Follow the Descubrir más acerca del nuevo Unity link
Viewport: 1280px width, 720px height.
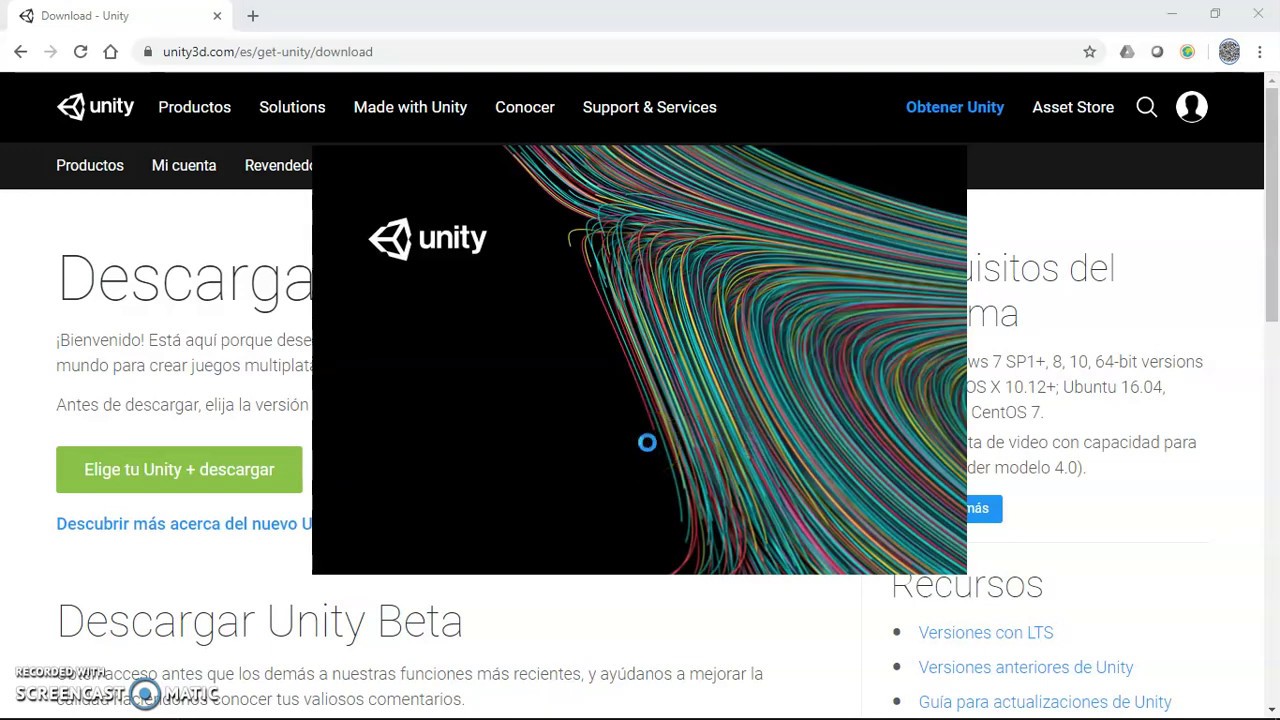[184, 524]
